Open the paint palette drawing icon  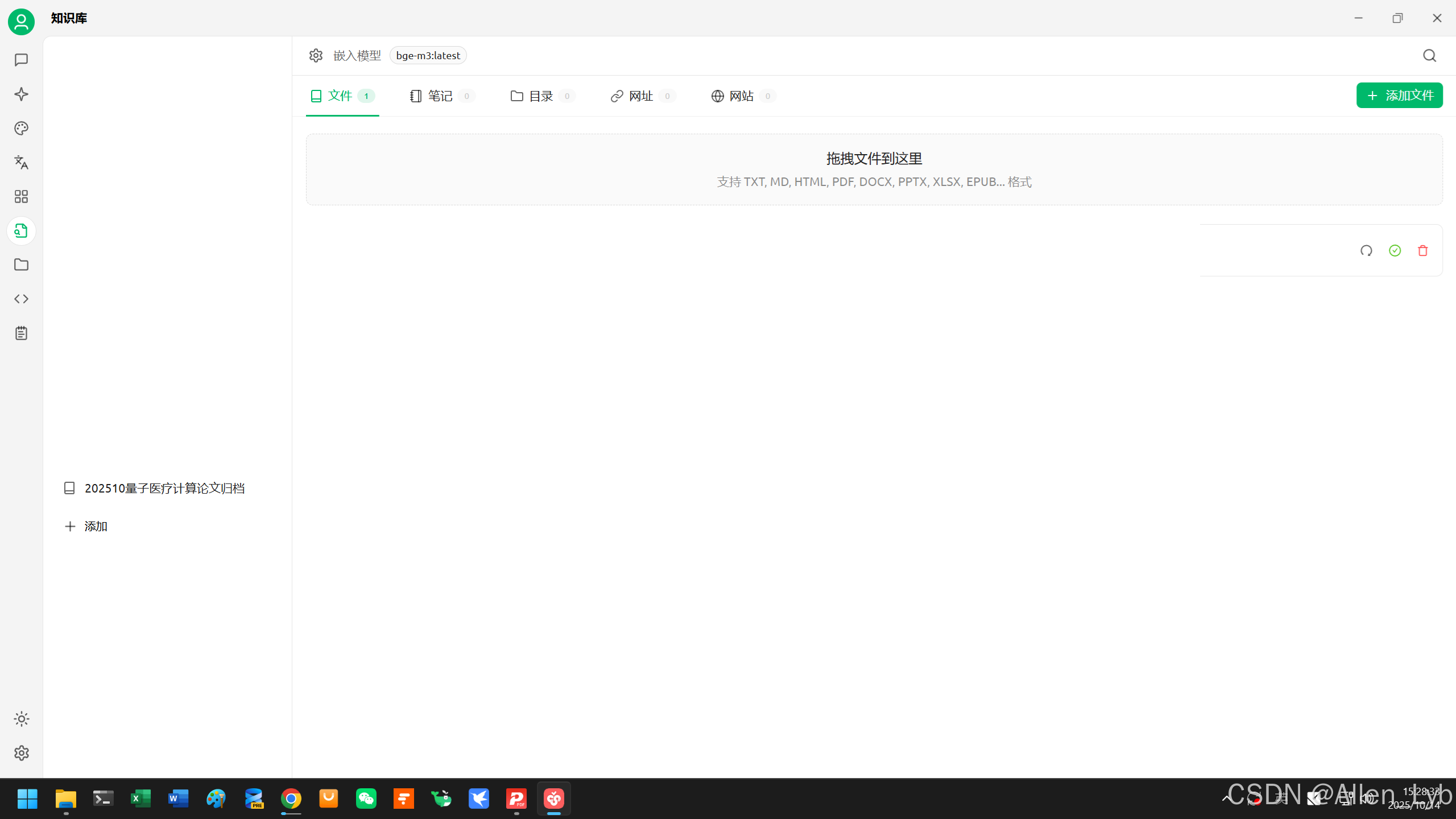(21, 128)
